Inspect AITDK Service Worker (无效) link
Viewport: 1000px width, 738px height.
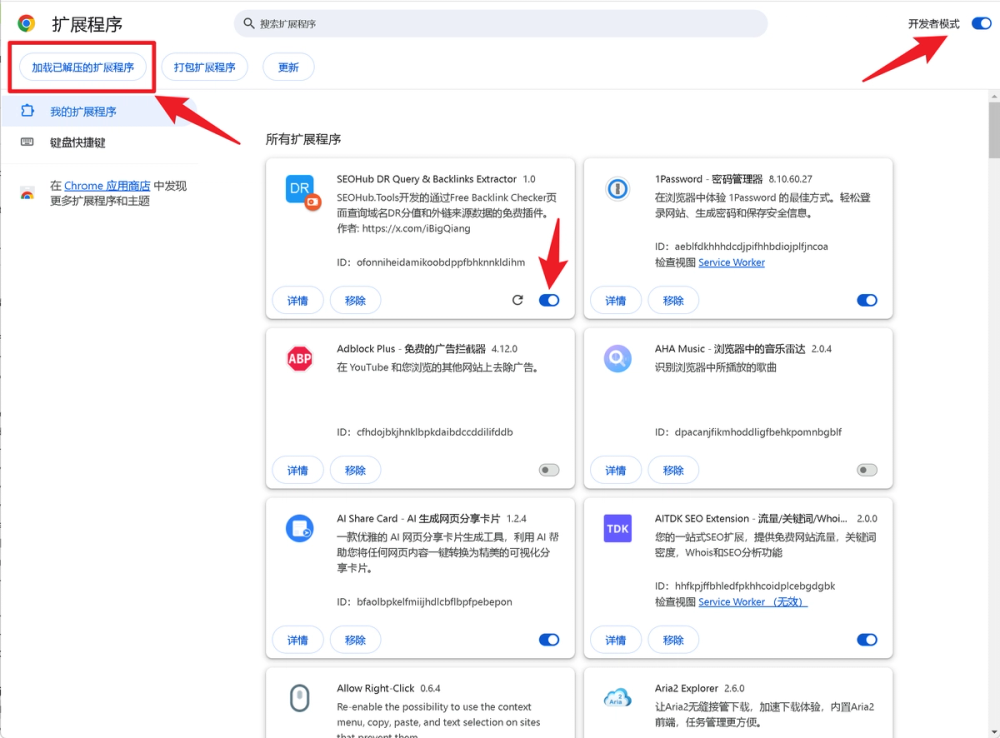[753, 601]
